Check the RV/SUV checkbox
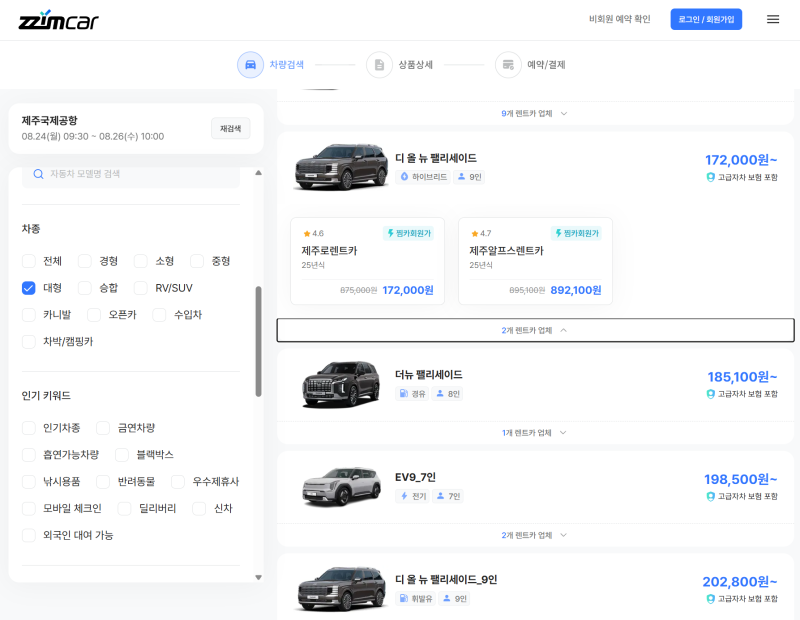 coord(141,288)
